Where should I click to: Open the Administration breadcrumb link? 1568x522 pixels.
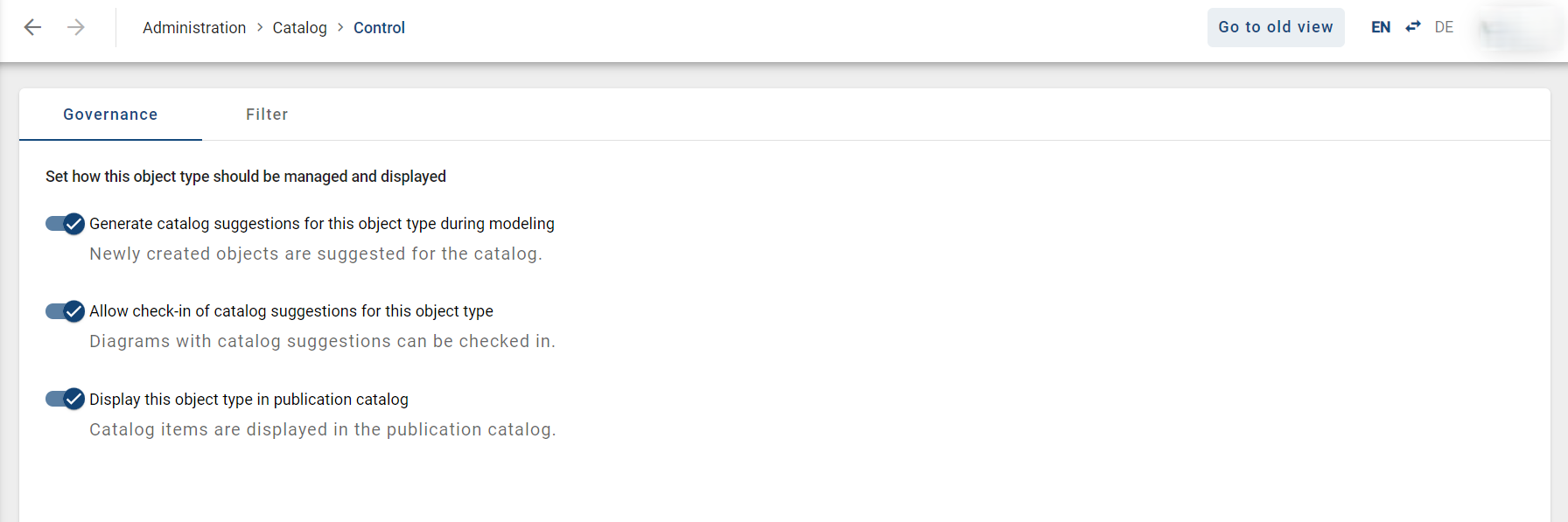194,28
